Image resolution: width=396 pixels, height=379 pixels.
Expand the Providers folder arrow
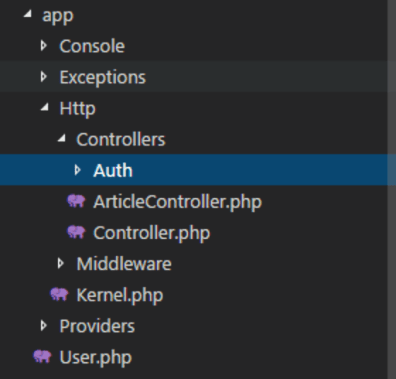(43, 326)
